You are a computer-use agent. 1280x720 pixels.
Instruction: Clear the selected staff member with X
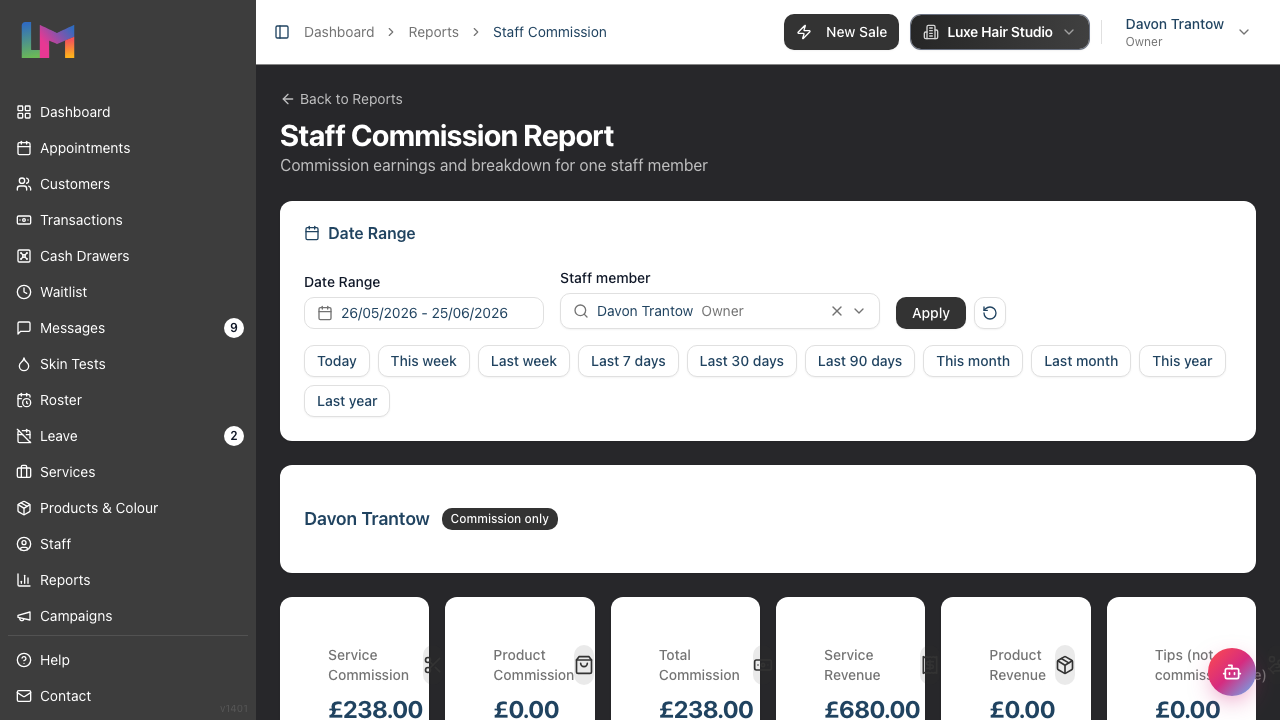coord(837,311)
